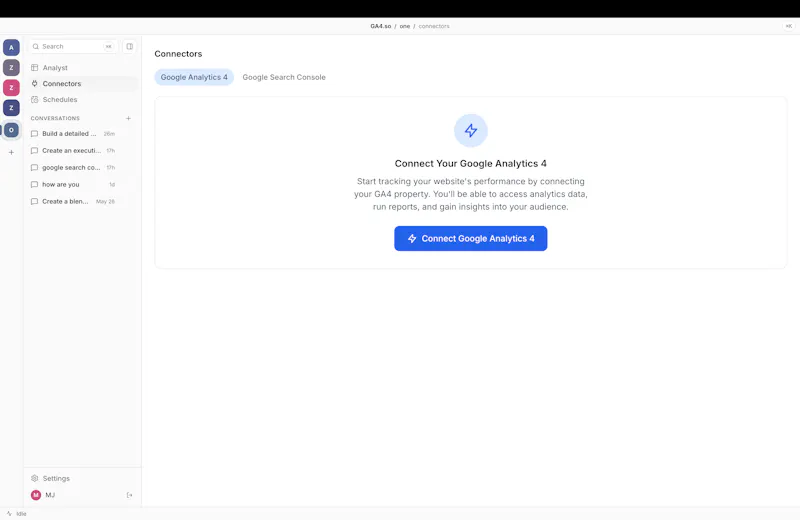800x520 pixels.
Task: Open conversation 'Create a blen...'
Action: [x=73, y=202]
